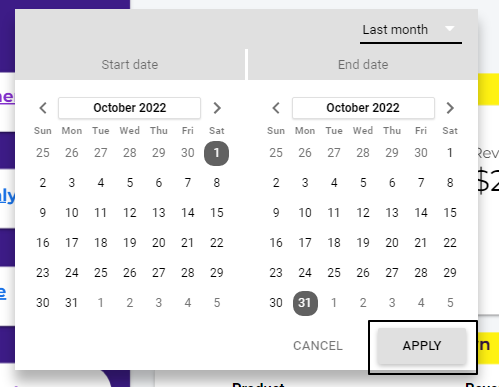499x387 pixels.
Task: Open end calendar October 2022 month picker
Action: [x=363, y=108]
